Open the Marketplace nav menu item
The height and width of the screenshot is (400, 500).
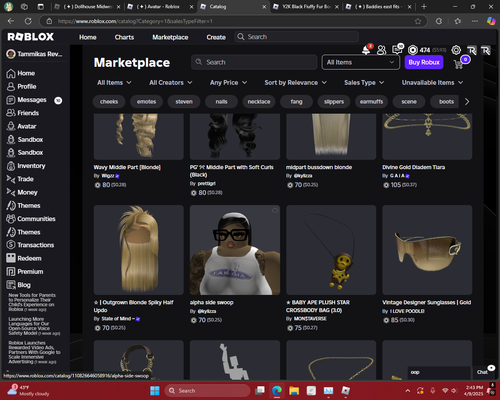(x=170, y=37)
